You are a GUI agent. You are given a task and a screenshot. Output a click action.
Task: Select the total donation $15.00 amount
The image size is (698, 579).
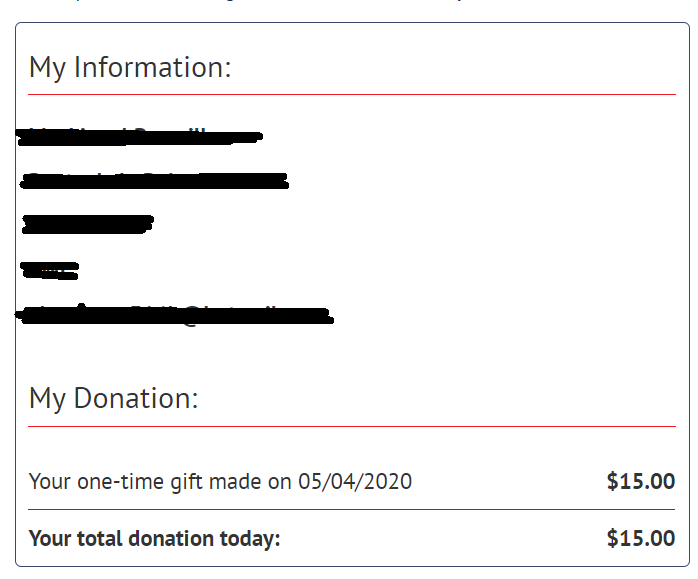641,538
